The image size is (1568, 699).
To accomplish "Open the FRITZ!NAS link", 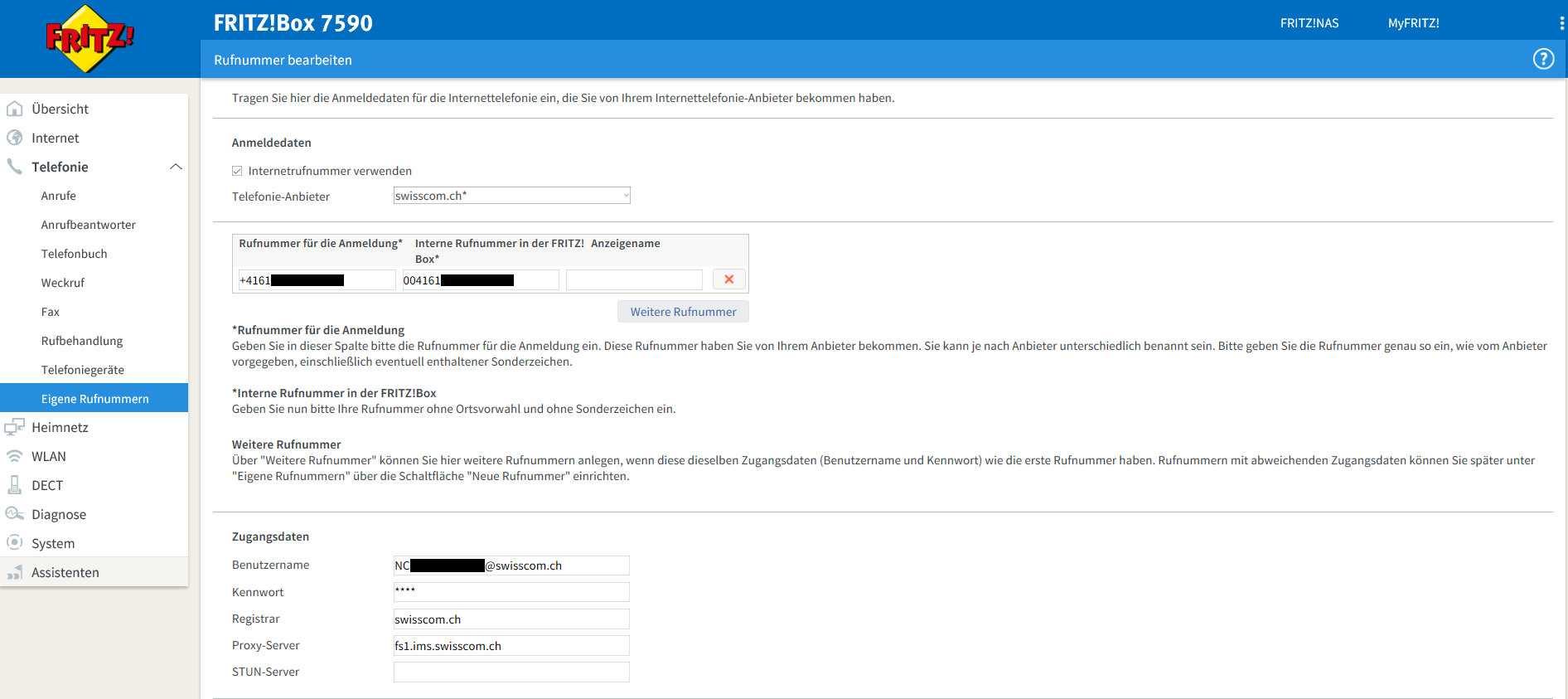I will pyautogui.click(x=1309, y=23).
